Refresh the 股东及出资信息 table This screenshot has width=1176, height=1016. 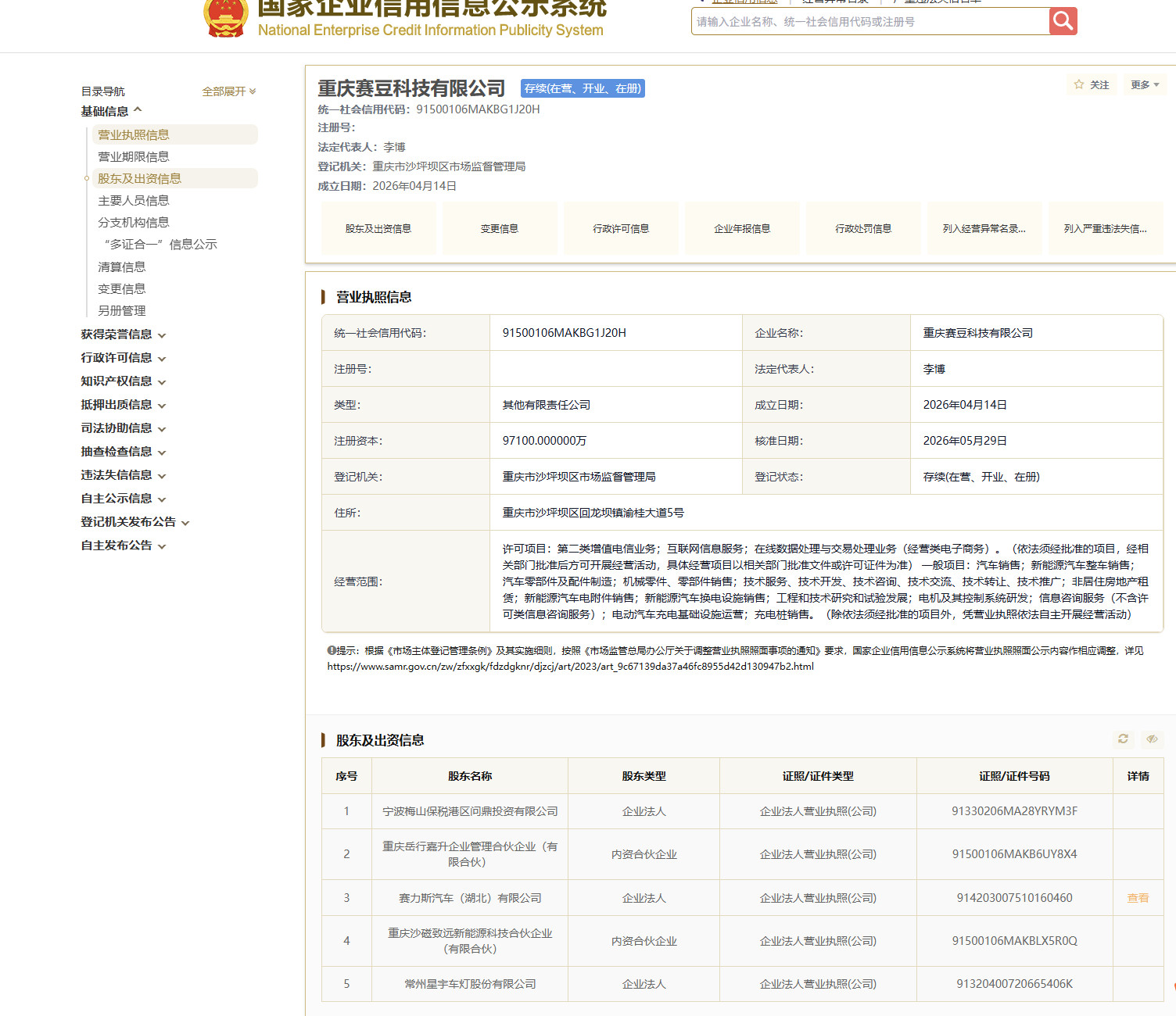[x=1123, y=739]
